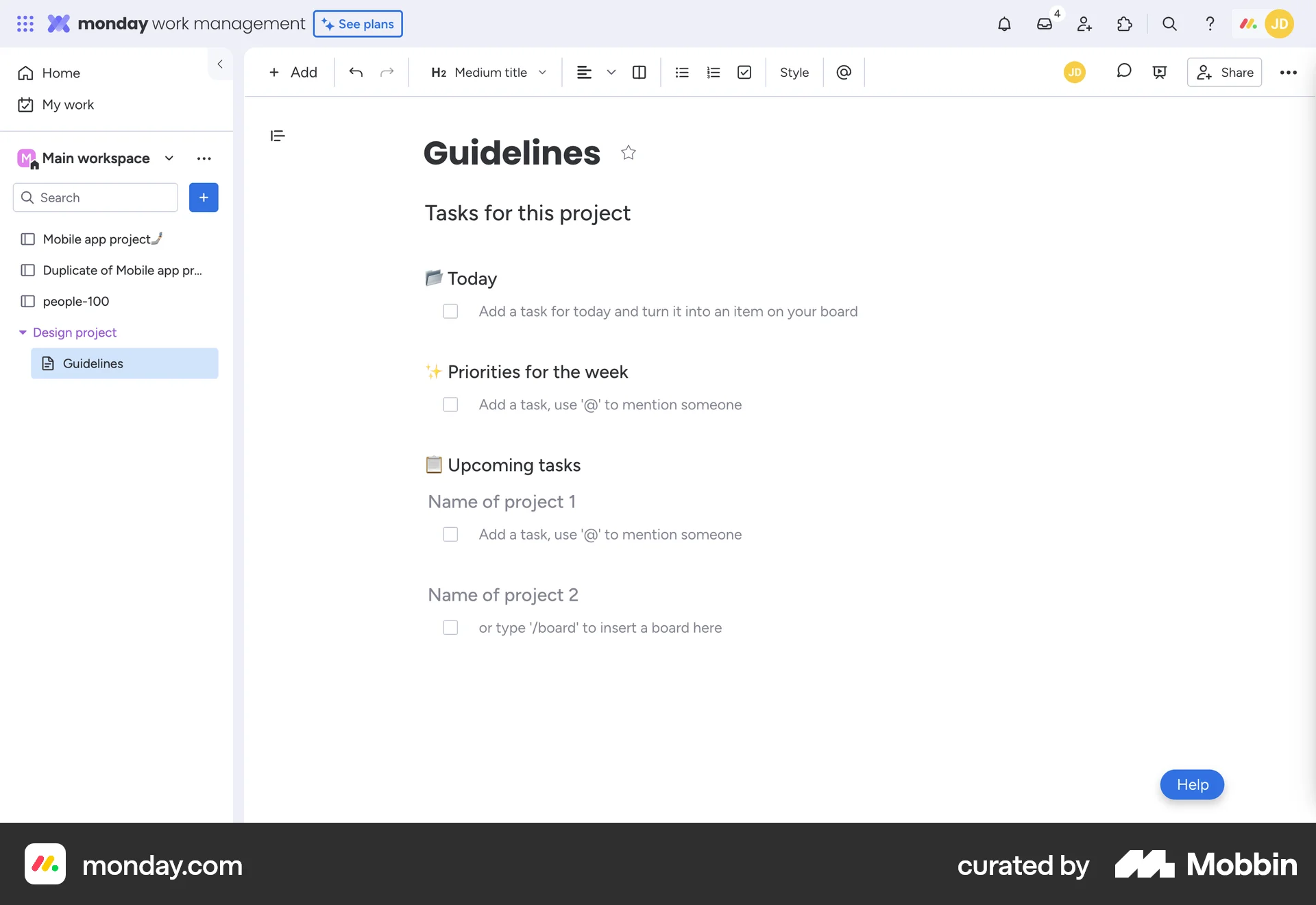Screen dimensions: 1316x905
Task: Insert a checklist from toolbar
Action: 744,72
